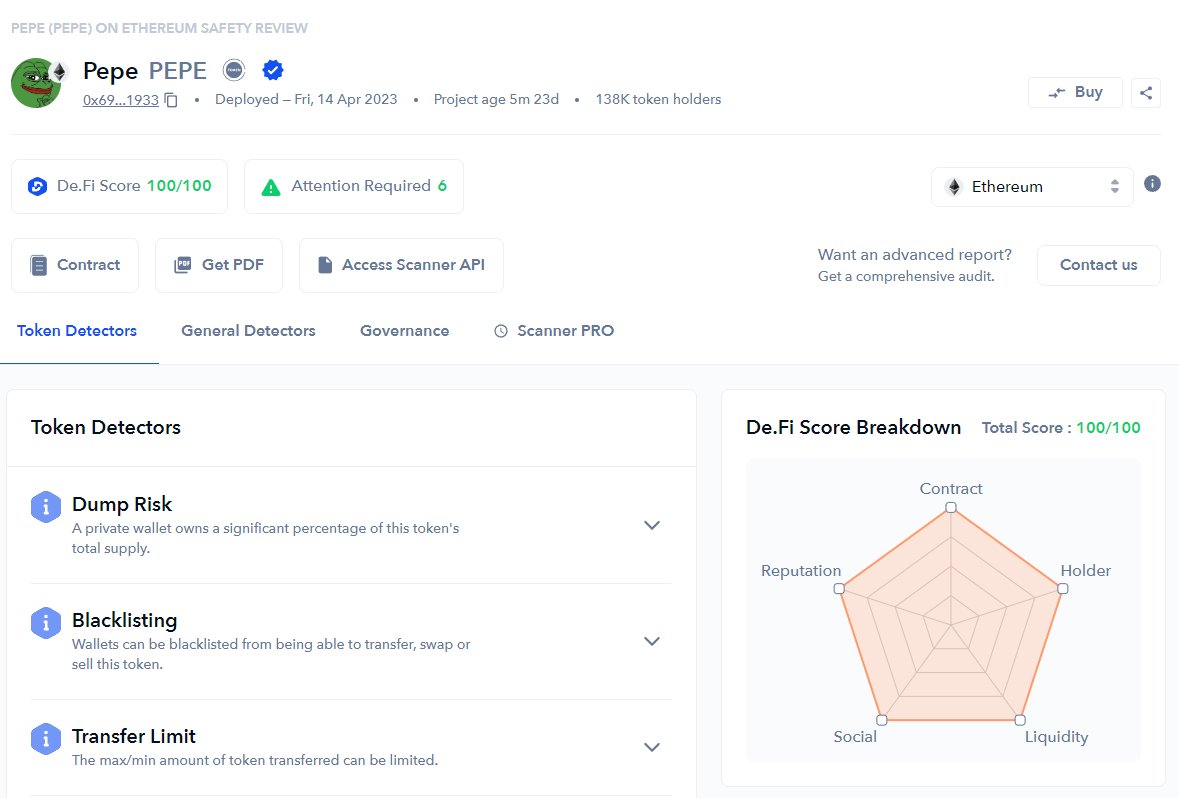This screenshot has height=798, width=1179.
Task: Click 'Deployed – Fri, 14 Apr 2023' text
Action: 306,99
